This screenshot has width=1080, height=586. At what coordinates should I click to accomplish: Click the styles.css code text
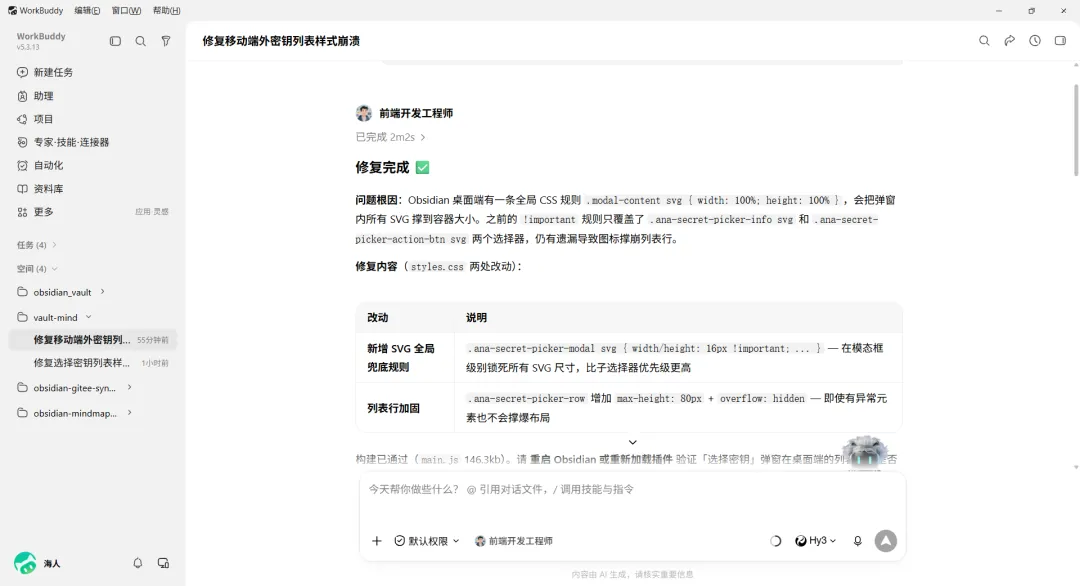click(x=437, y=266)
